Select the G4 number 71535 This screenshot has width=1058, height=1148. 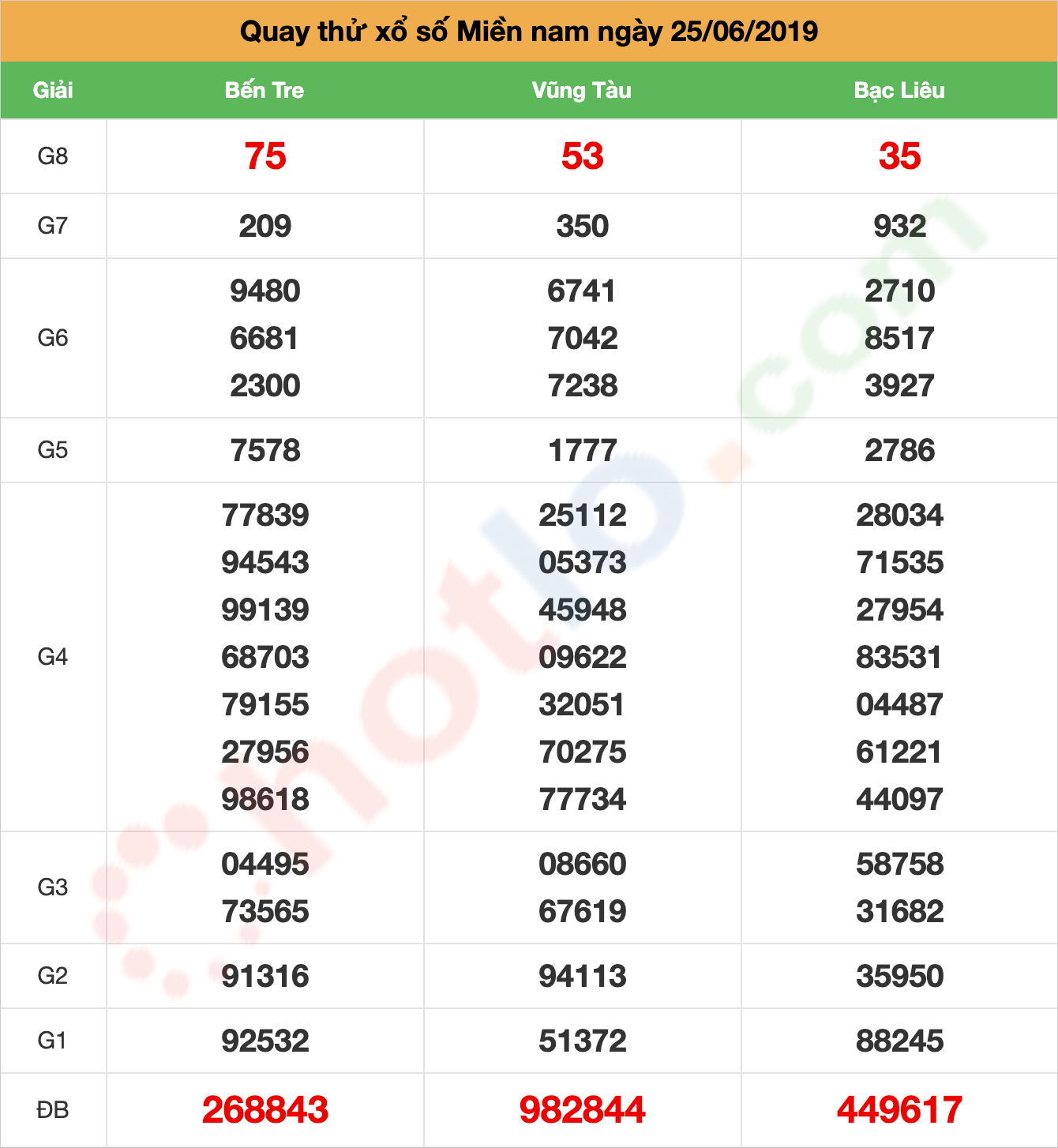[900, 563]
